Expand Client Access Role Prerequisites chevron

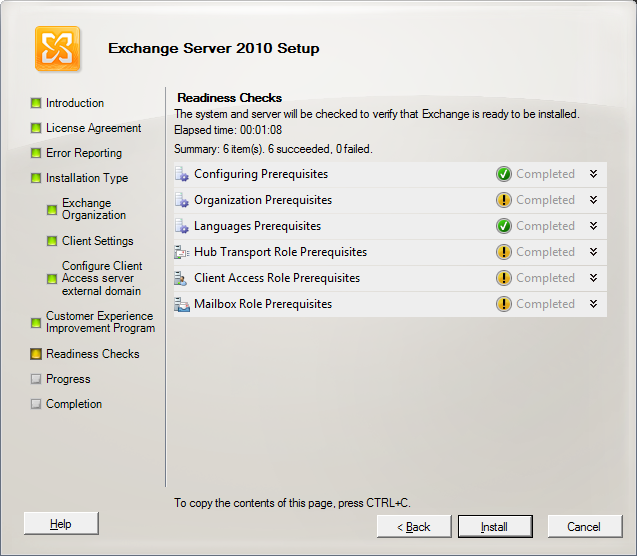[594, 278]
